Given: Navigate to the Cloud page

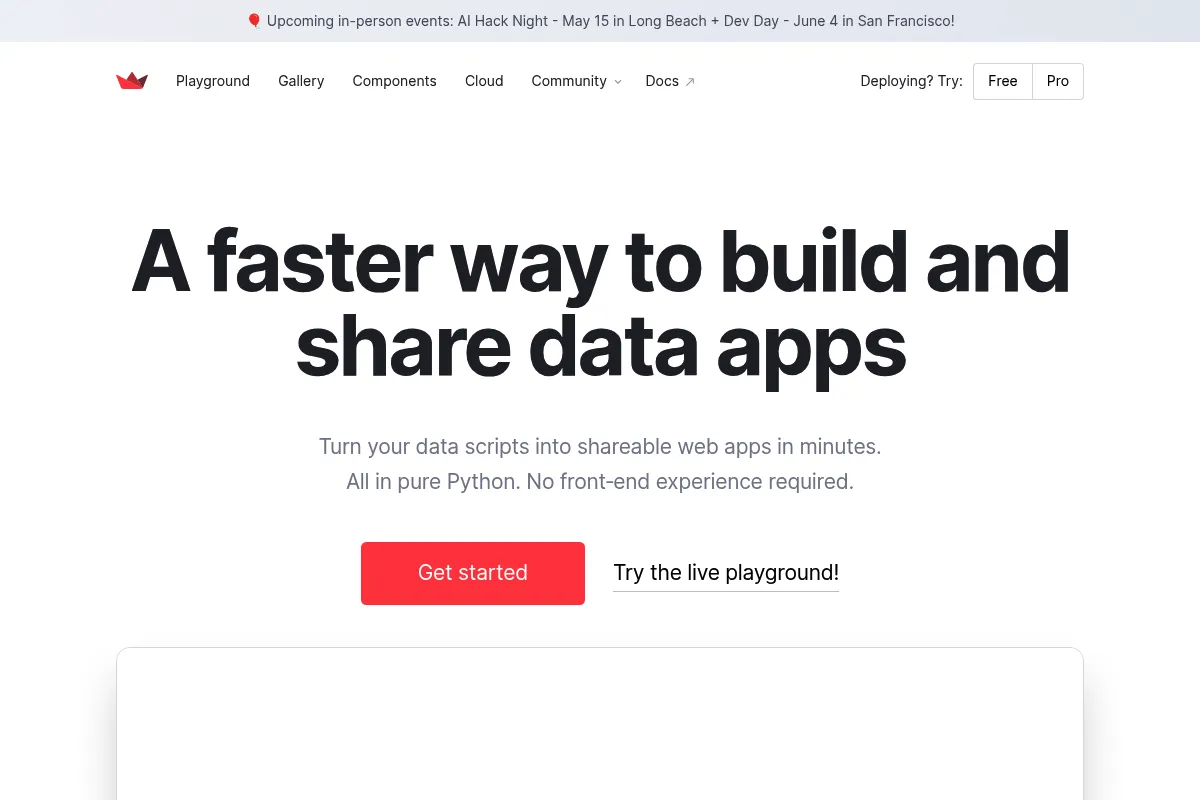Looking at the screenshot, I should (x=484, y=81).
